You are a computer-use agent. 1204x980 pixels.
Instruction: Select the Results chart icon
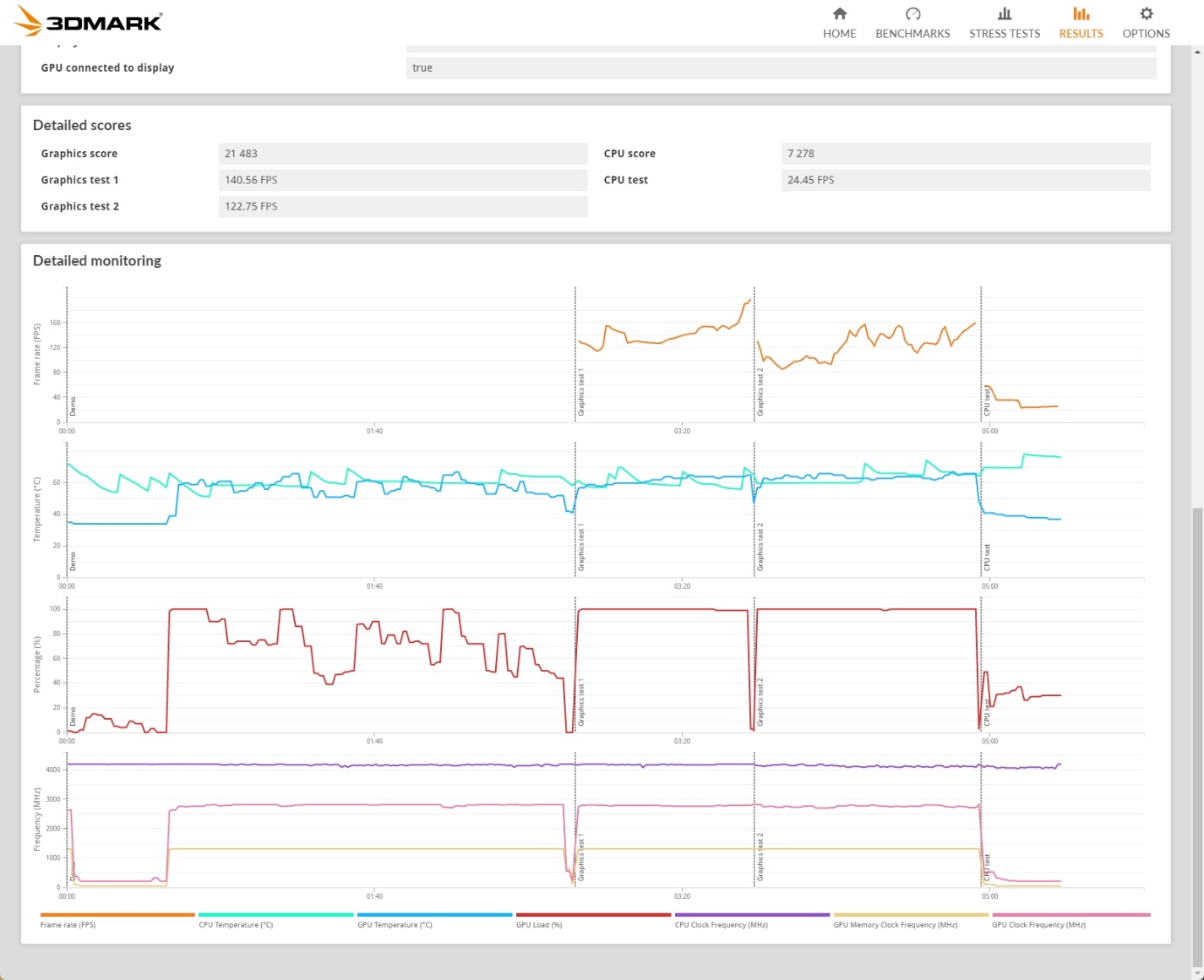(1081, 14)
